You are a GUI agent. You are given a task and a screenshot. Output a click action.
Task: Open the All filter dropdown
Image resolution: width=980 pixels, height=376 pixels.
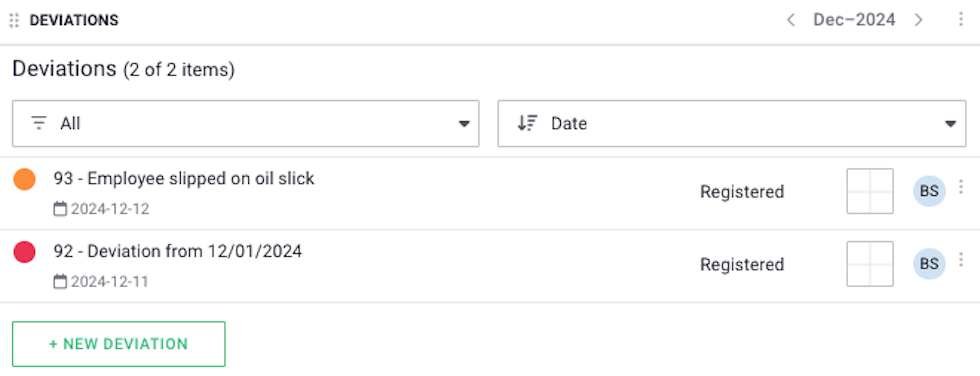[x=246, y=124]
